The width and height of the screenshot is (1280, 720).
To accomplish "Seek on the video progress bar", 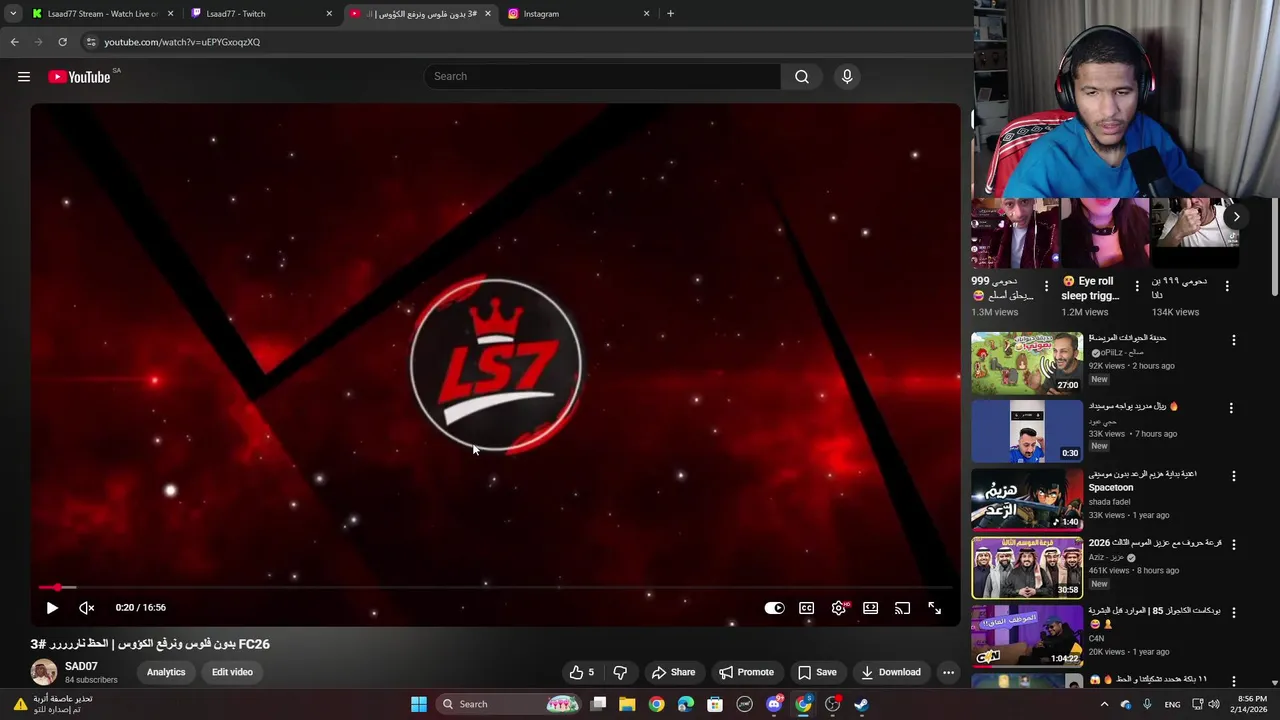I will (x=495, y=587).
